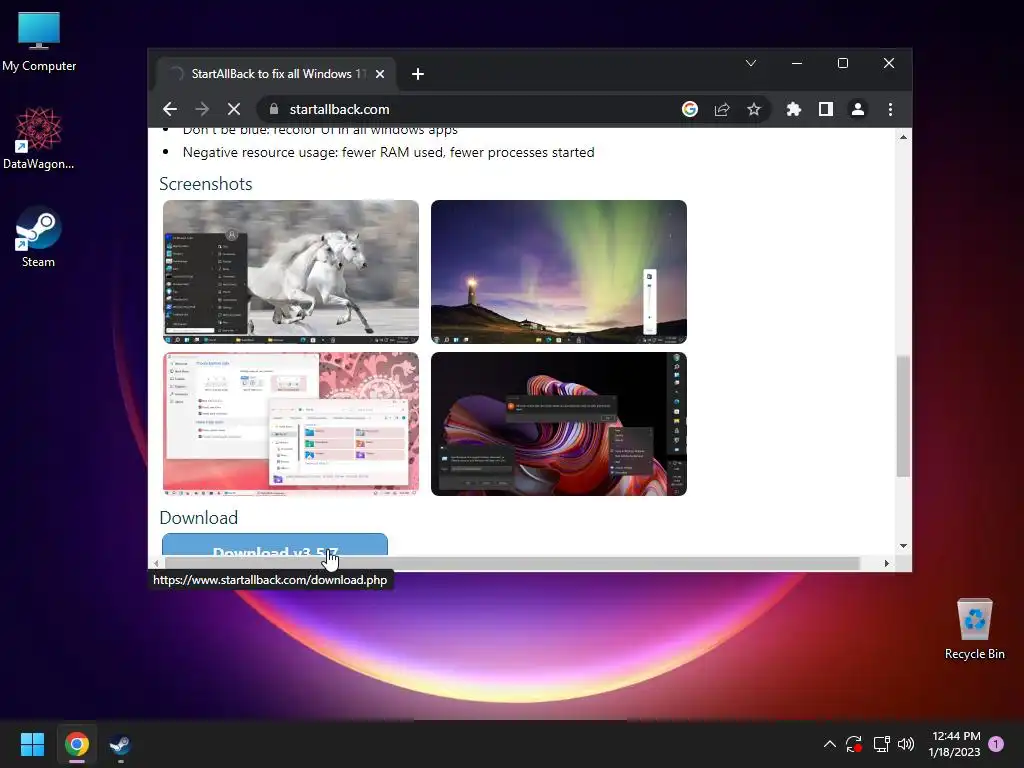Stop loading the page
This screenshot has width=1024, height=768.
point(234,109)
